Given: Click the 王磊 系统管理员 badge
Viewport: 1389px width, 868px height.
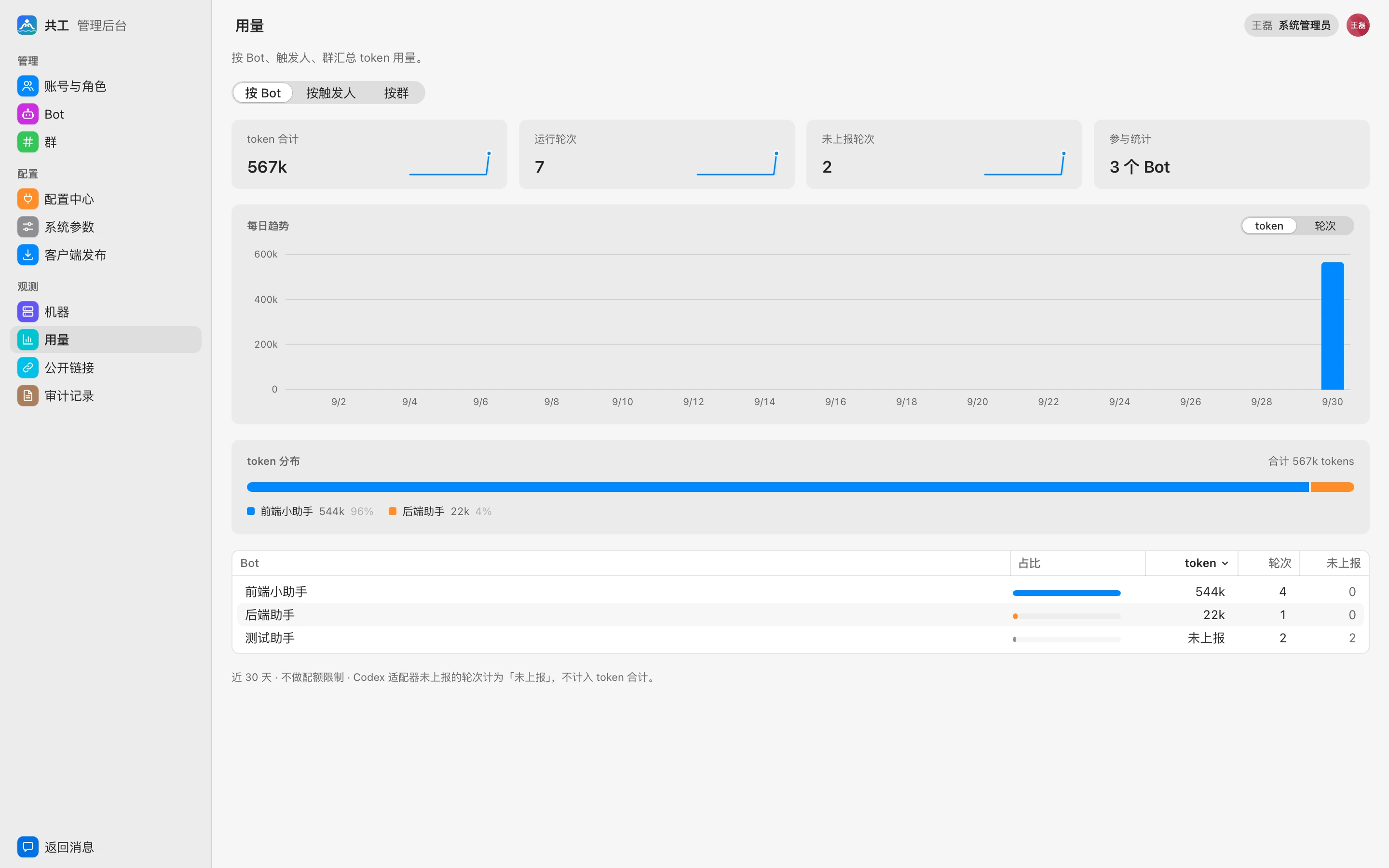Looking at the screenshot, I should [1291, 25].
